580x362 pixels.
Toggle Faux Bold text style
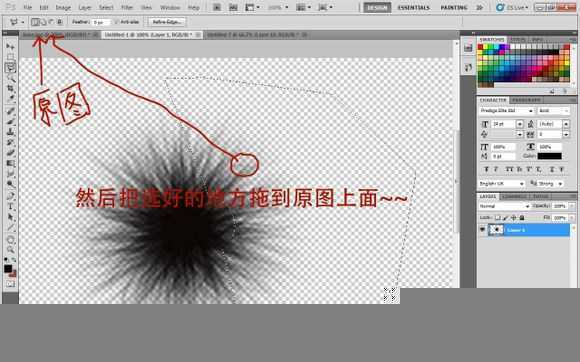pyautogui.click(x=486, y=169)
